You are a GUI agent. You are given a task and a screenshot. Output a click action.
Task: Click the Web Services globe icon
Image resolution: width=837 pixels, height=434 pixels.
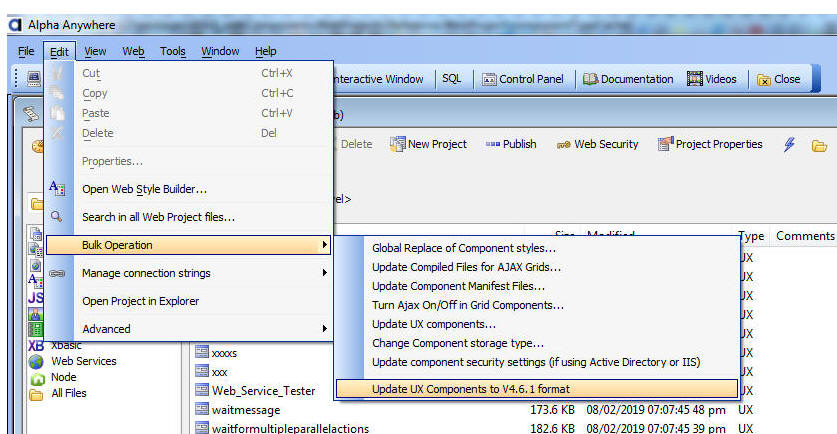pos(36,361)
